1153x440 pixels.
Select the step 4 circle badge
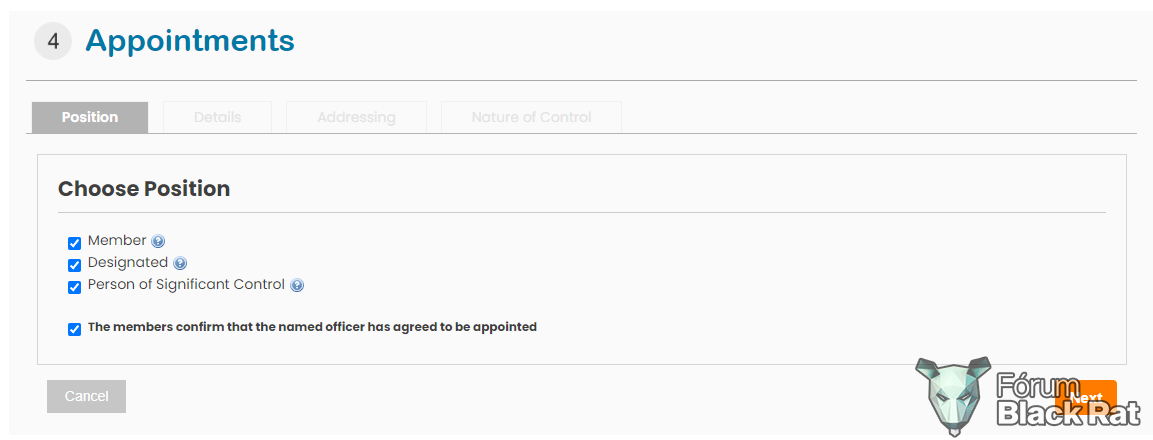pyautogui.click(x=53, y=41)
